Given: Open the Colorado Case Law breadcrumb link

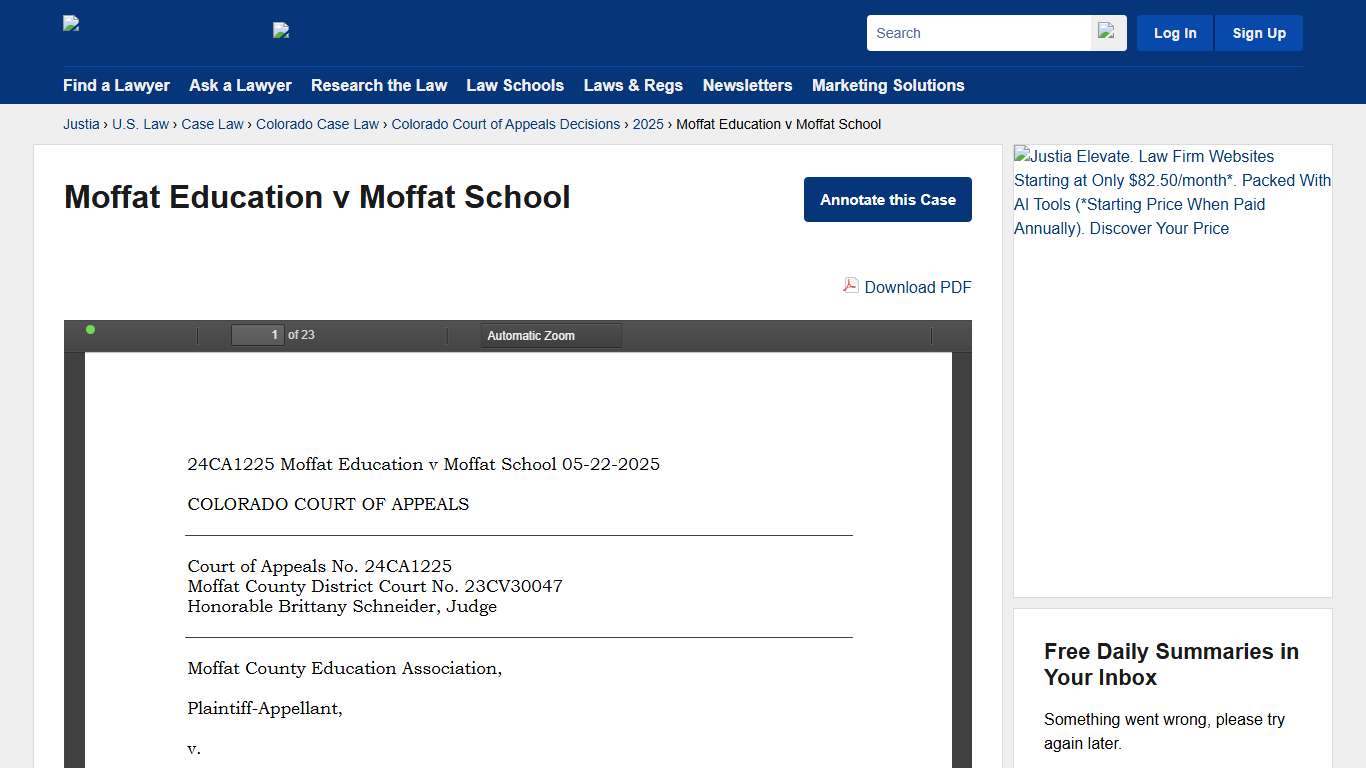Looking at the screenshot, I should coord(317,124).
